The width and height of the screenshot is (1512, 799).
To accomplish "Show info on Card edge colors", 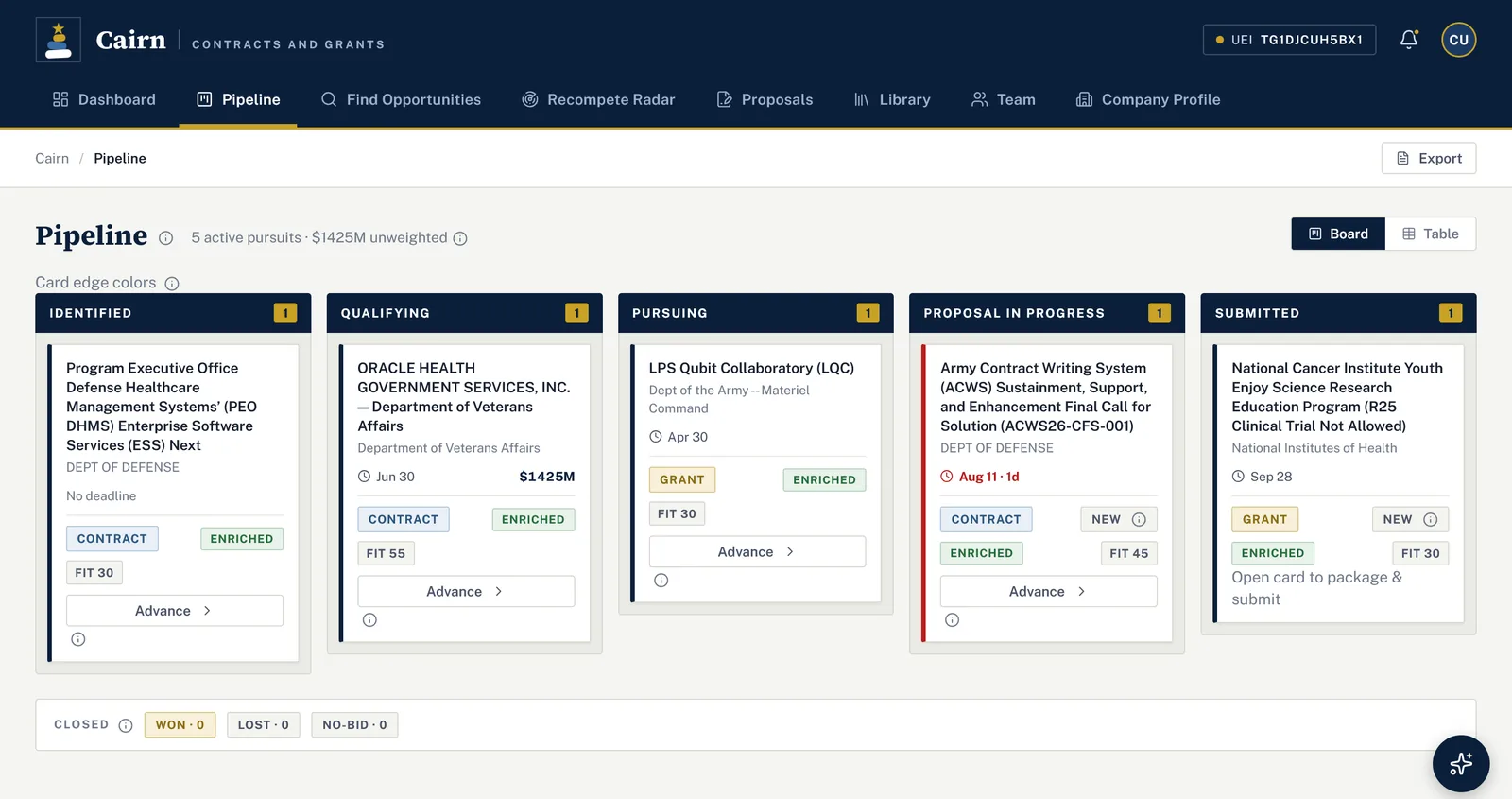I will tap(172, 284).
